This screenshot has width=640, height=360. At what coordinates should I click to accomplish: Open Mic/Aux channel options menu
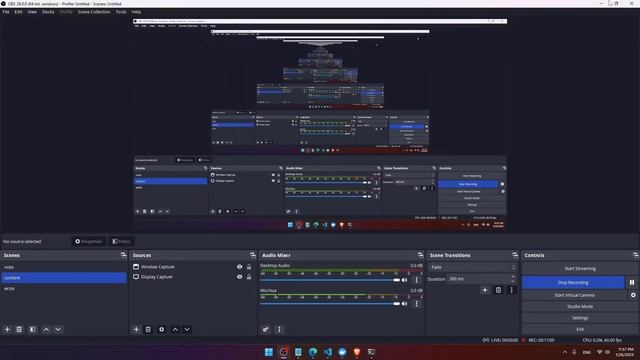click(416, 304)
